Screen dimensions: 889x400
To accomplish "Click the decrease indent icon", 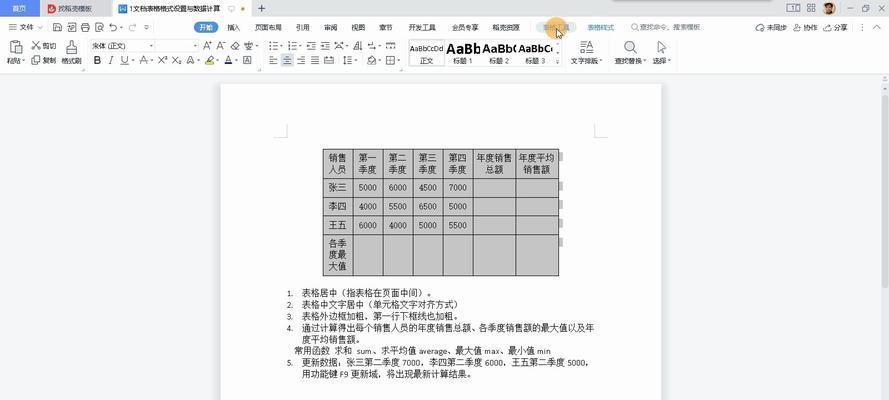I will click(311, 46).
